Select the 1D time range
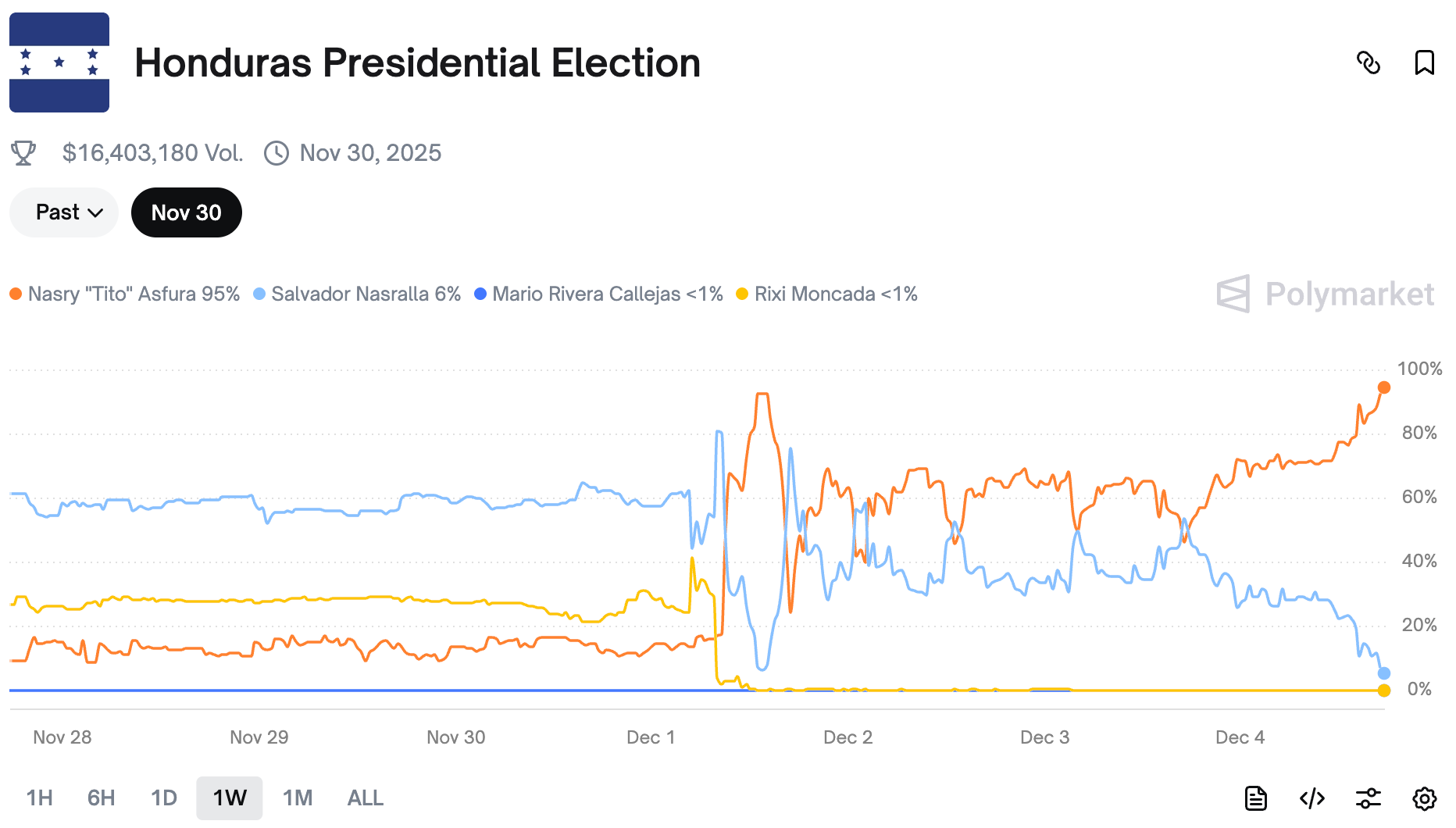Viewport: 1456px width, 828px height. (x=164, y=798)
